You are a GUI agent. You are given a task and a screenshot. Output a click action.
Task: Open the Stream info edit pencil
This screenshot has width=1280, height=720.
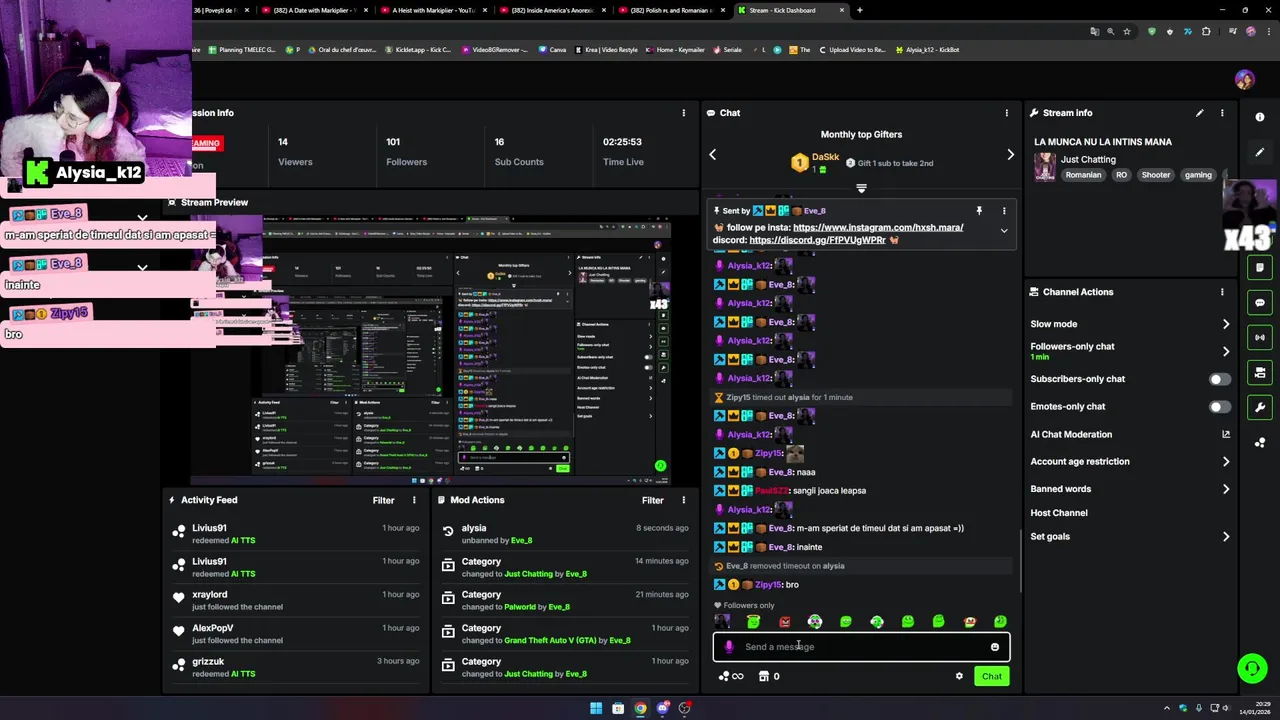coord(1199,113)
